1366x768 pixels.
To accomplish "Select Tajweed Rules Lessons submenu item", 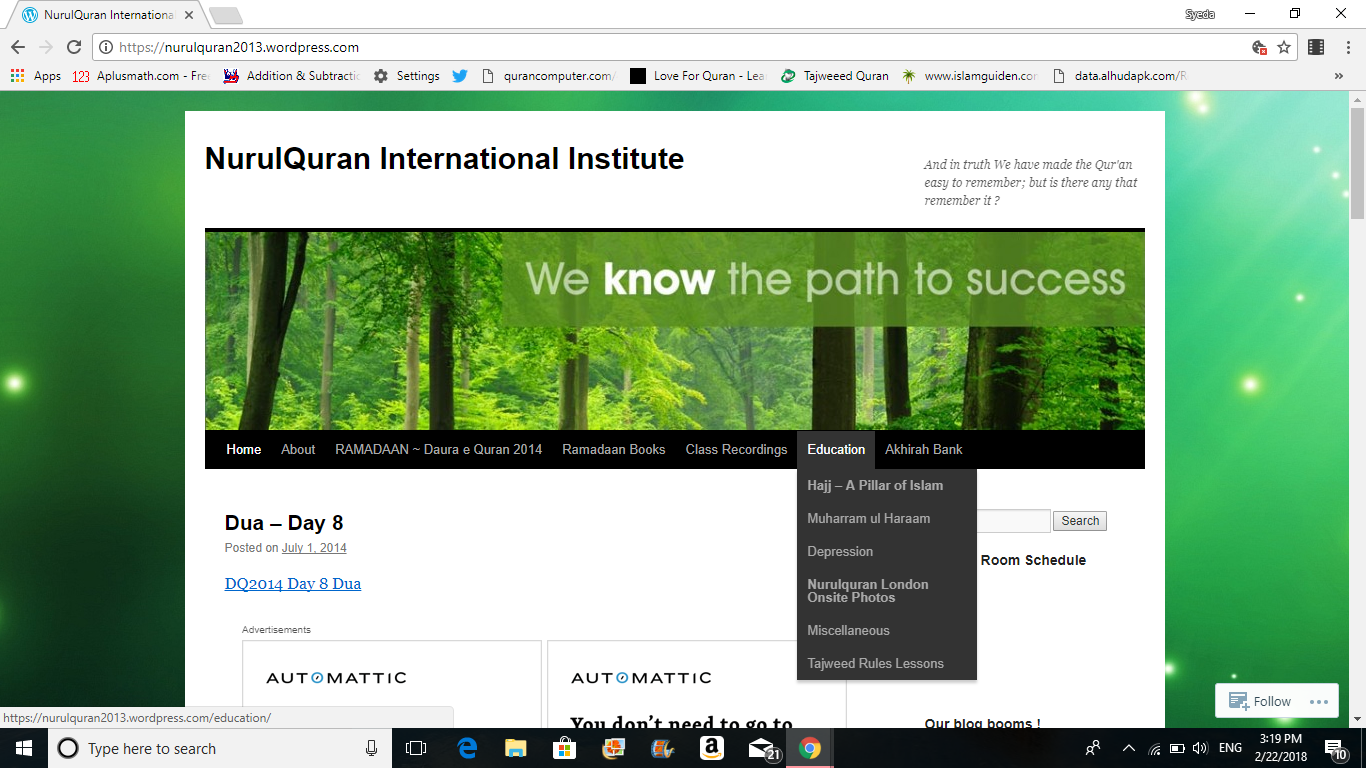I will point(875,663).
